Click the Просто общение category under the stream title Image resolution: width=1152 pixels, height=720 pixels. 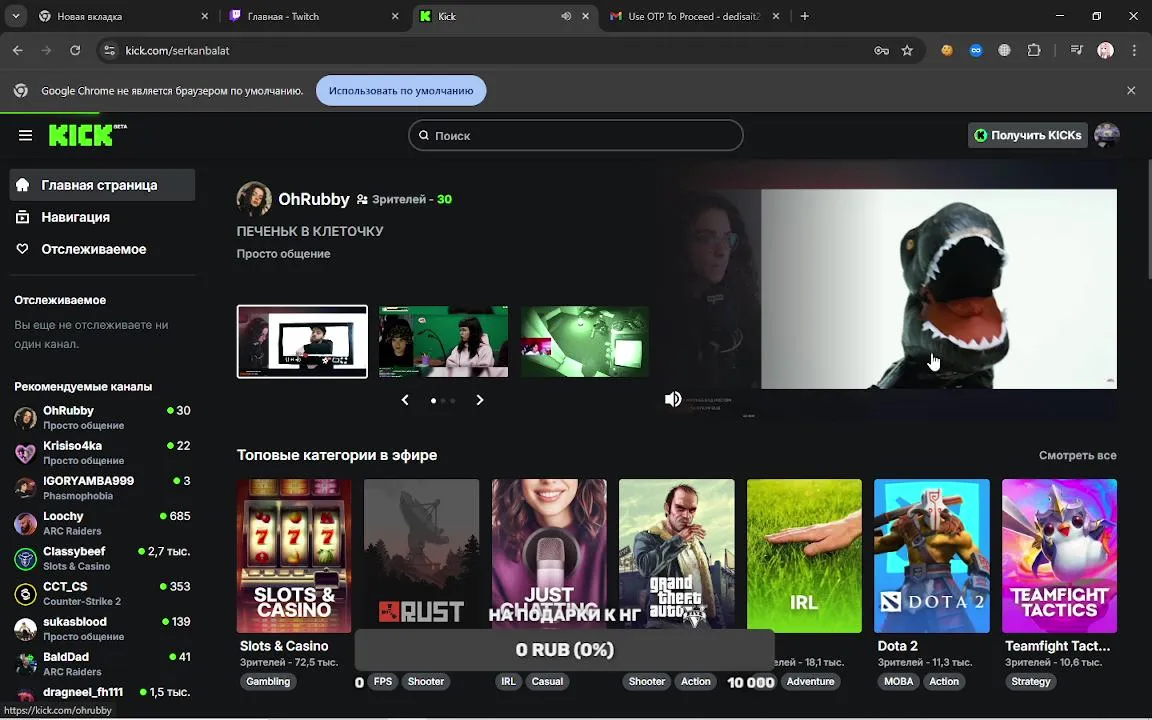point(284,253)
